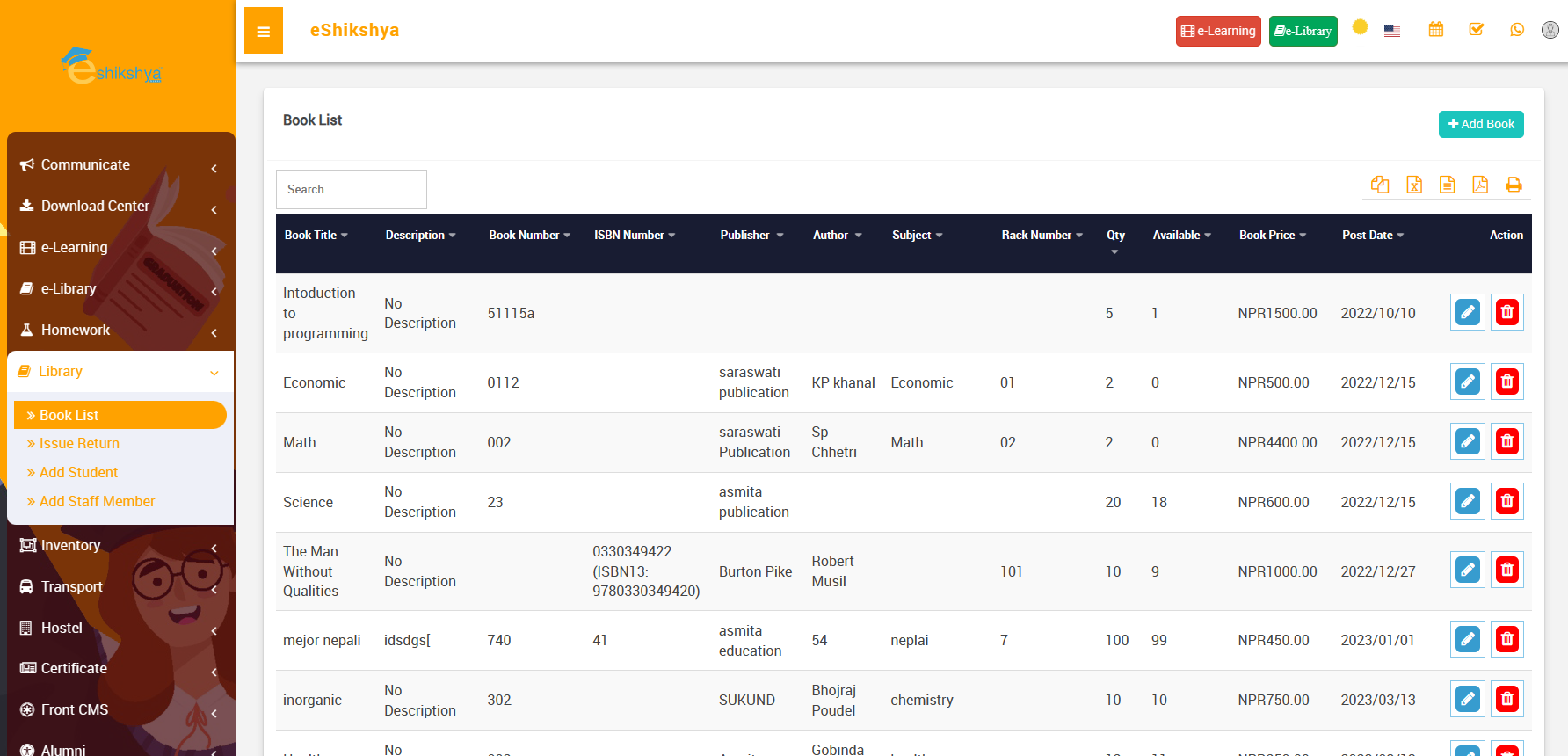Collapse the Library sidebar section

pos(119,372)
